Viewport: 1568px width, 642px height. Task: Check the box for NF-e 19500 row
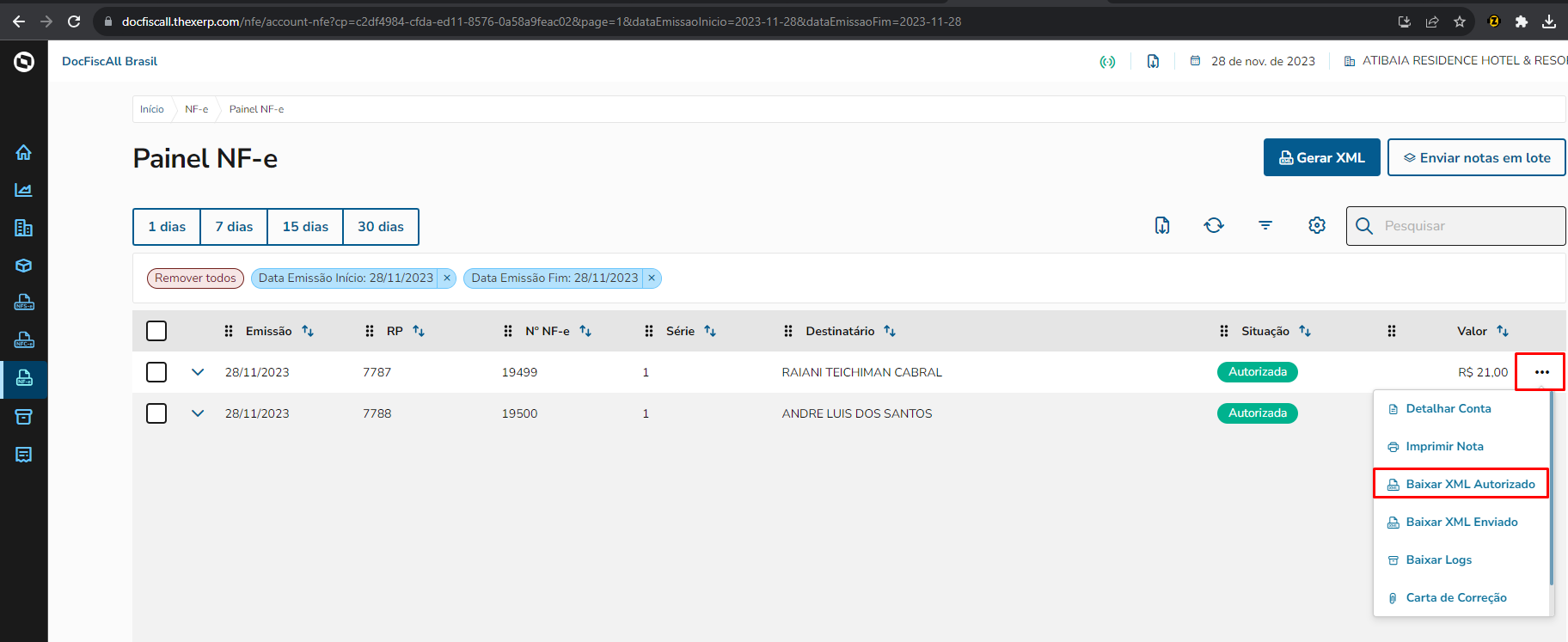point(156,413)
